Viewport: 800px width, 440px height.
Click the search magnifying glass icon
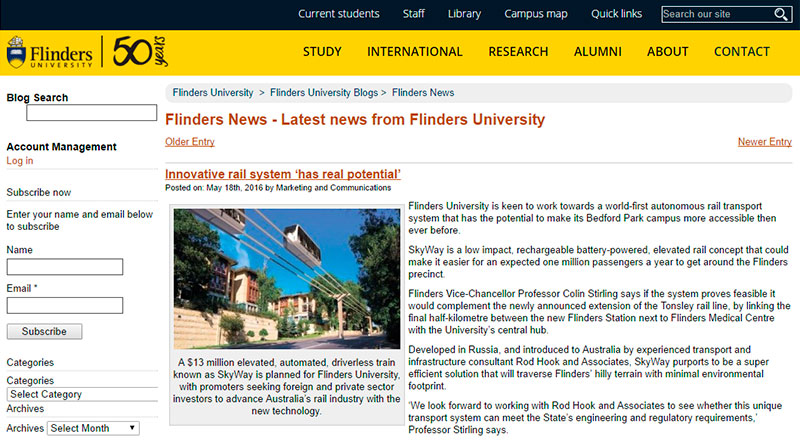click(x=781, y=14)
